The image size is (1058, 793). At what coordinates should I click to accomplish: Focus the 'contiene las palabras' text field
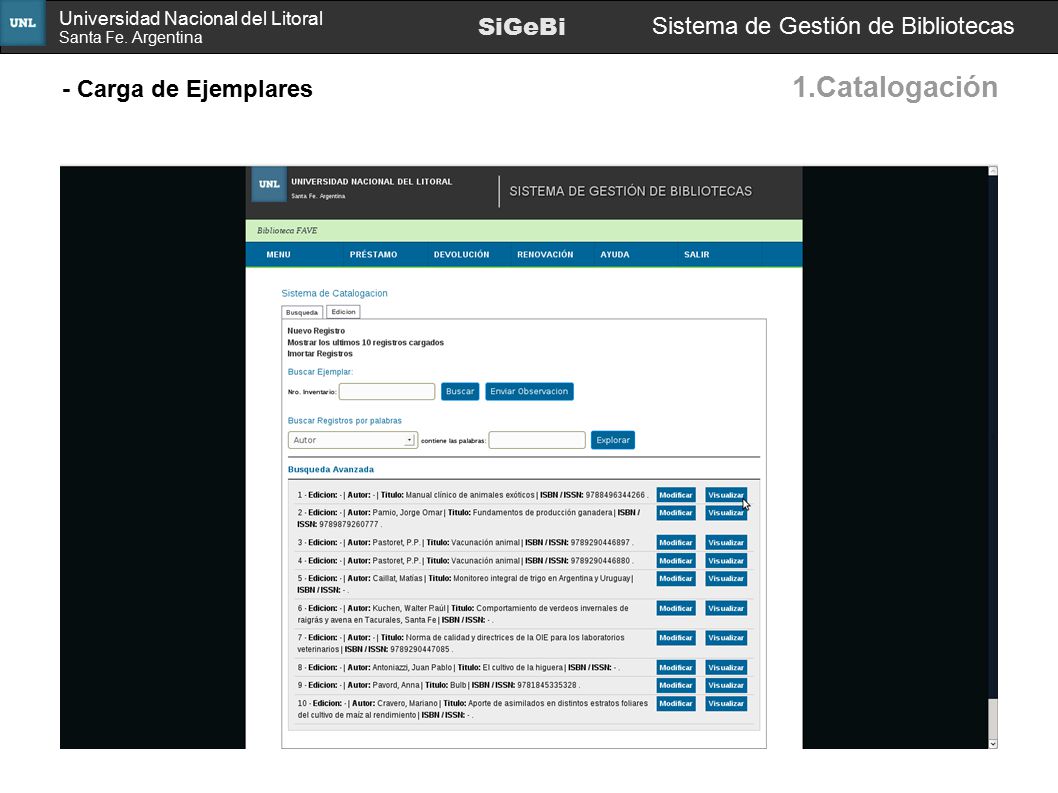[537, 440]
